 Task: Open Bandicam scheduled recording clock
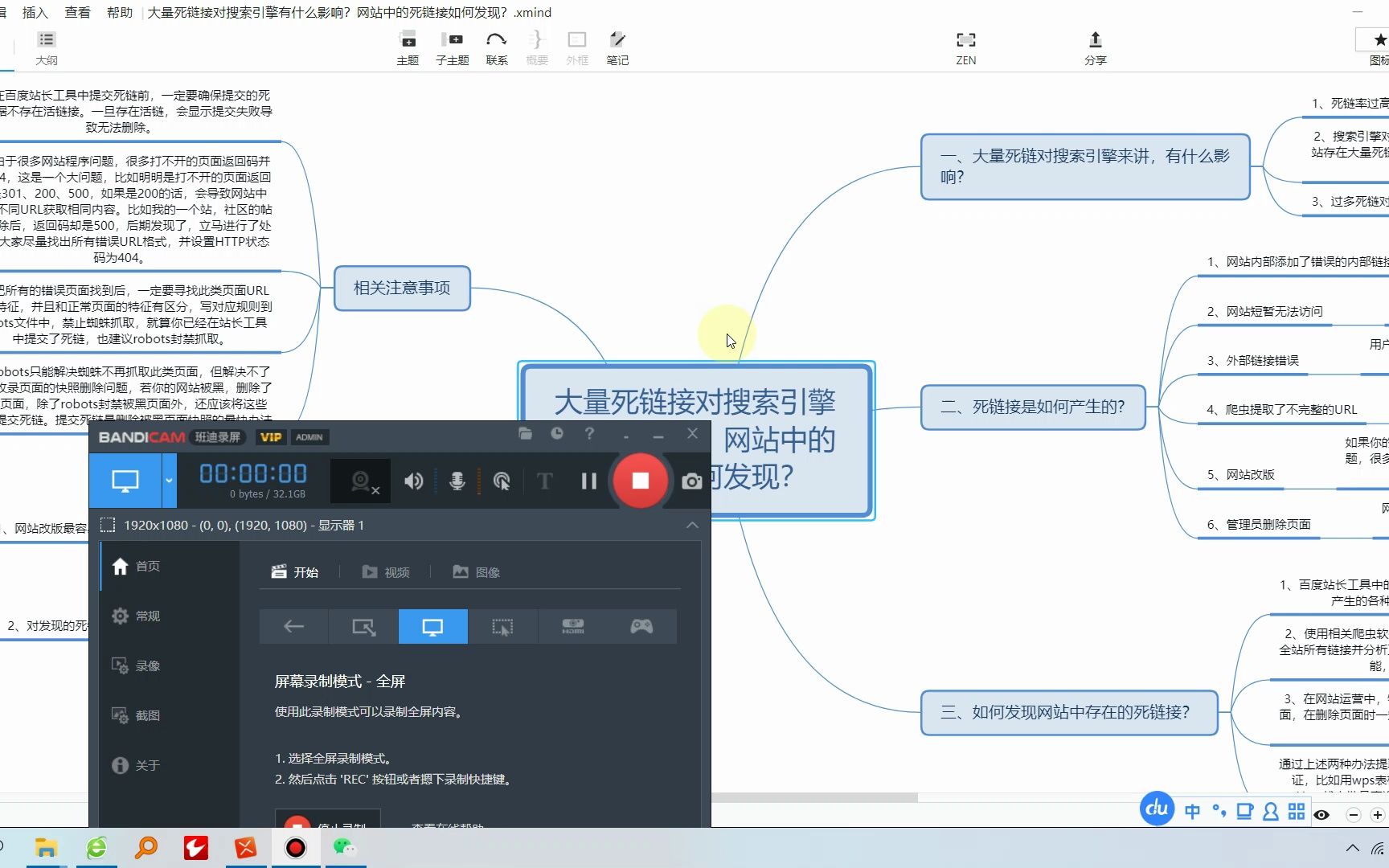click(557, 434)
